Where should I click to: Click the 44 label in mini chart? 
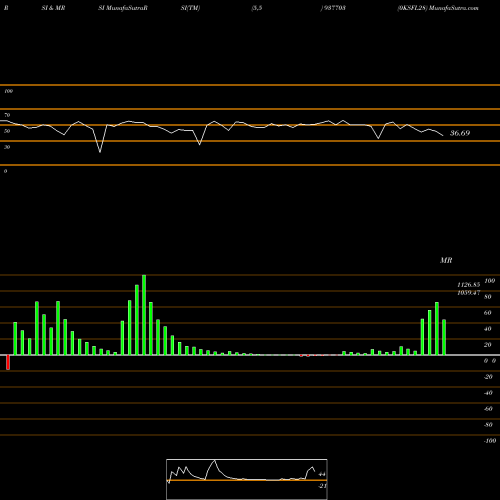pyautogui.click(x=322, y=474)
